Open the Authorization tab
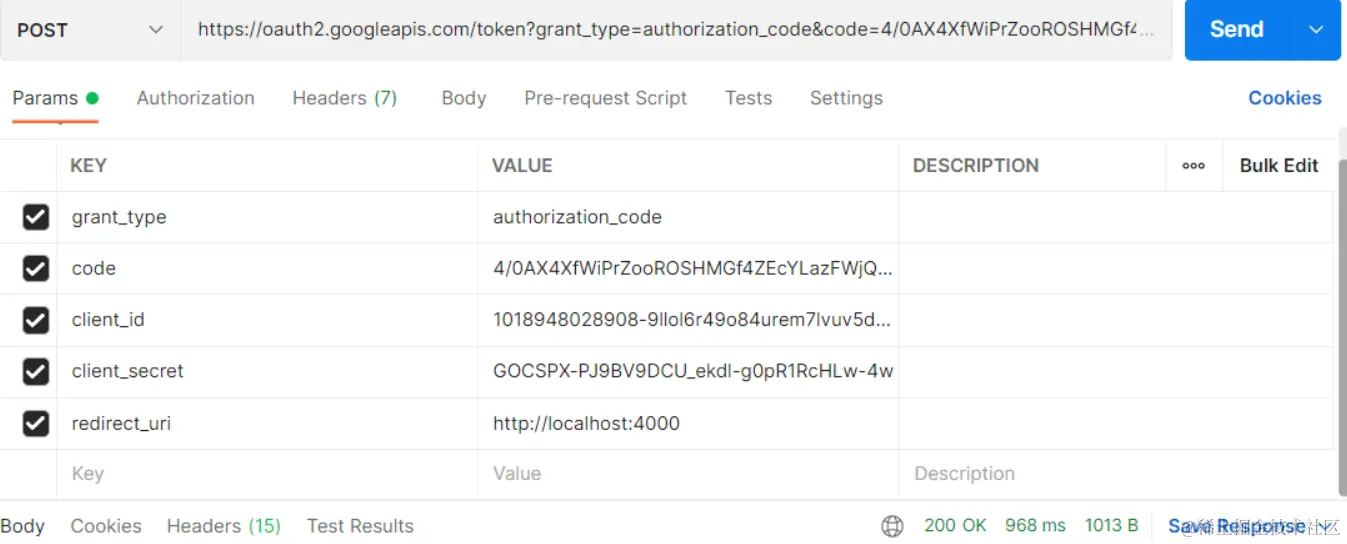Viewport: 1347px width, 544px height. click(196, 98)
